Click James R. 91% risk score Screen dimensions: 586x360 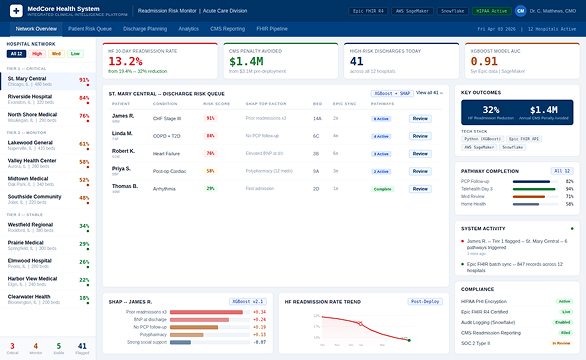tap(210, 118)
